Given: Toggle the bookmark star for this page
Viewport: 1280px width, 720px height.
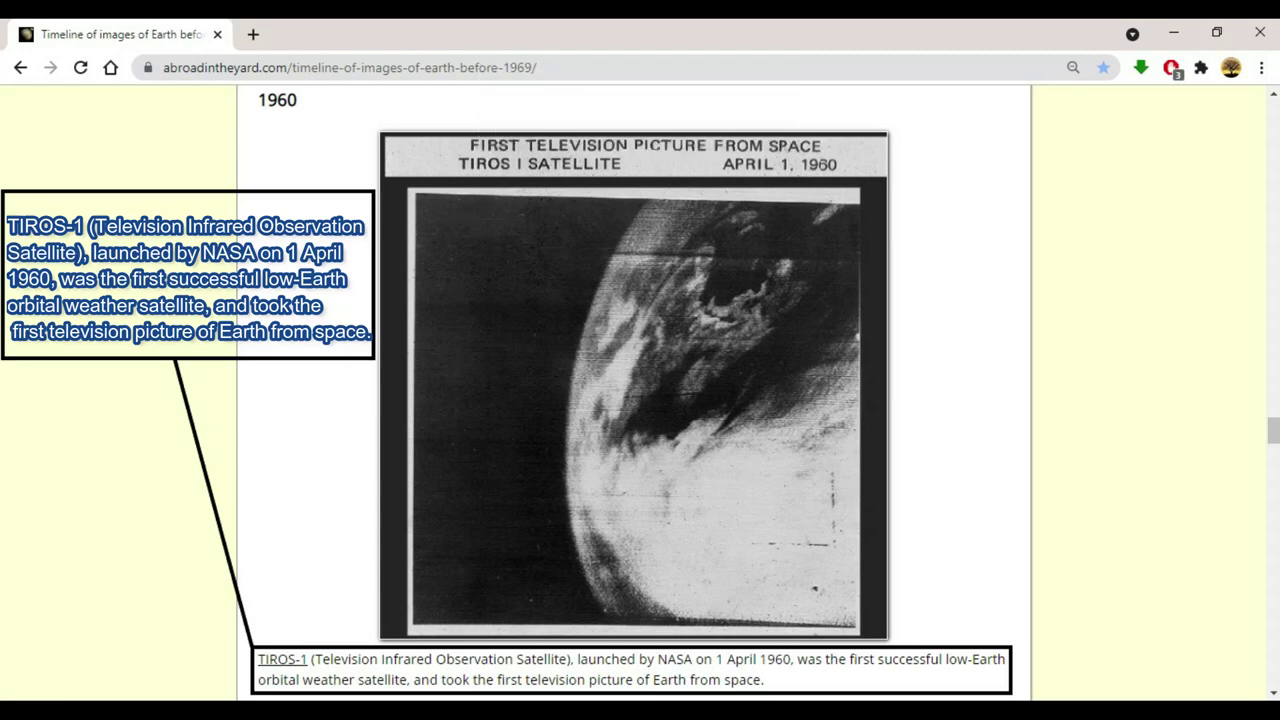Looking at the screenshot, I should click(1103, 67).
